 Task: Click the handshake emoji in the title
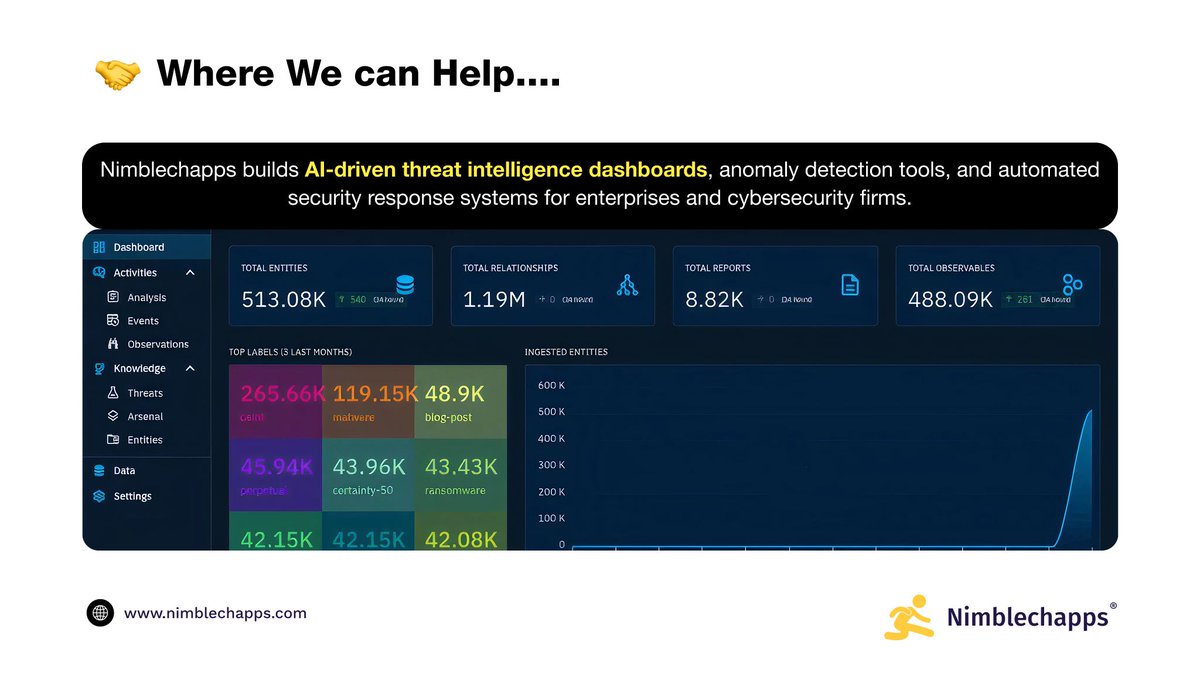pos(117,74)
